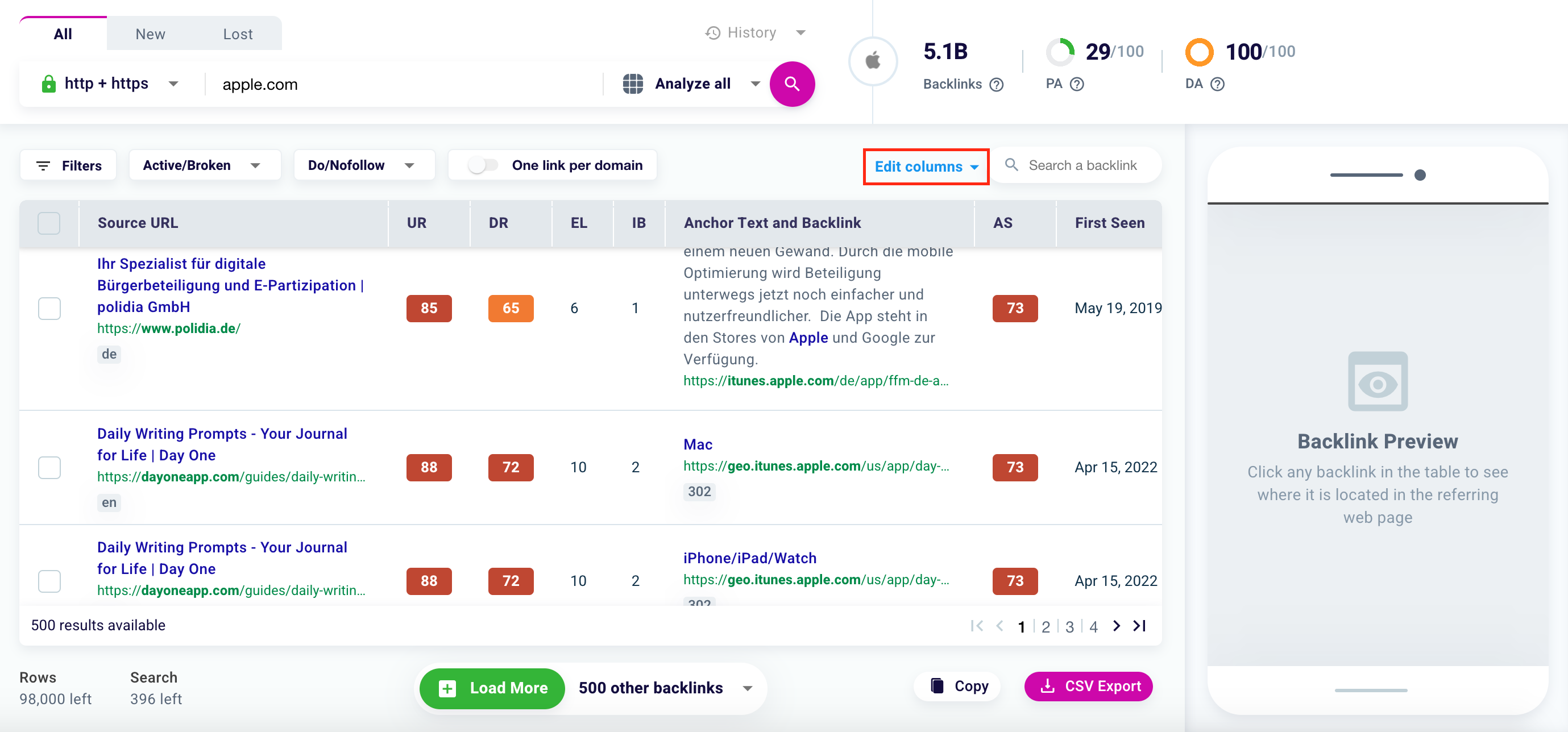Toggle One link per domain switch
Image resolution: width=1568 pixels, height=732 pixels.
(x=483, y=165)
